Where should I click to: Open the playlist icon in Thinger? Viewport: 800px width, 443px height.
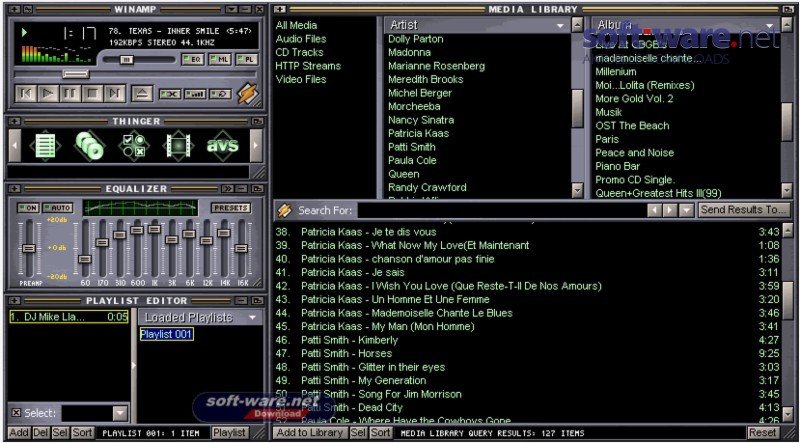tap(45, 145)
